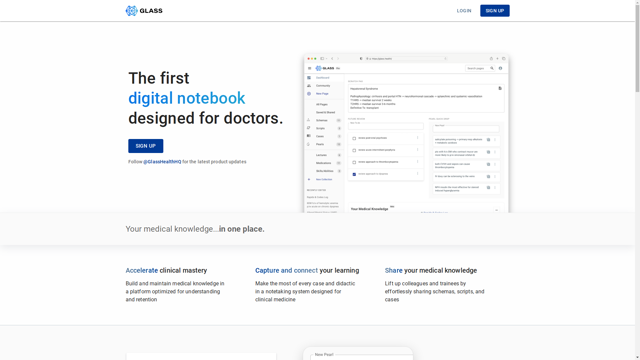The image size is (640, 360).
Task: Open the LOG IN link
Action: pyautogui.click(x=464, y=11)
